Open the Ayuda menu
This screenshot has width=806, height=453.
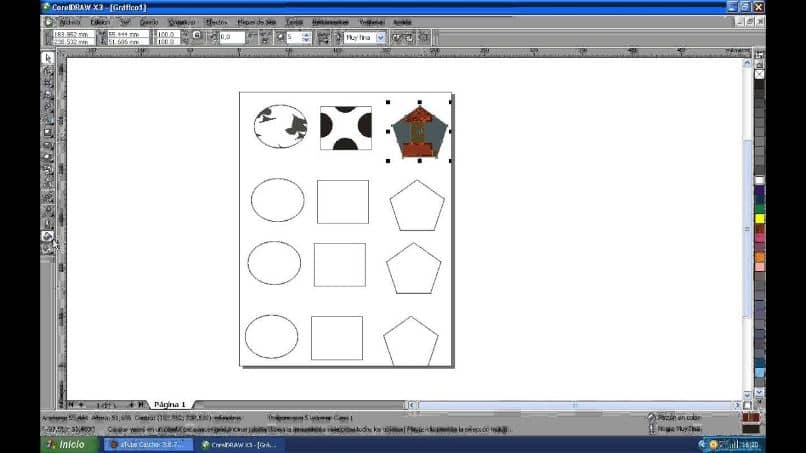pos(402,22)
